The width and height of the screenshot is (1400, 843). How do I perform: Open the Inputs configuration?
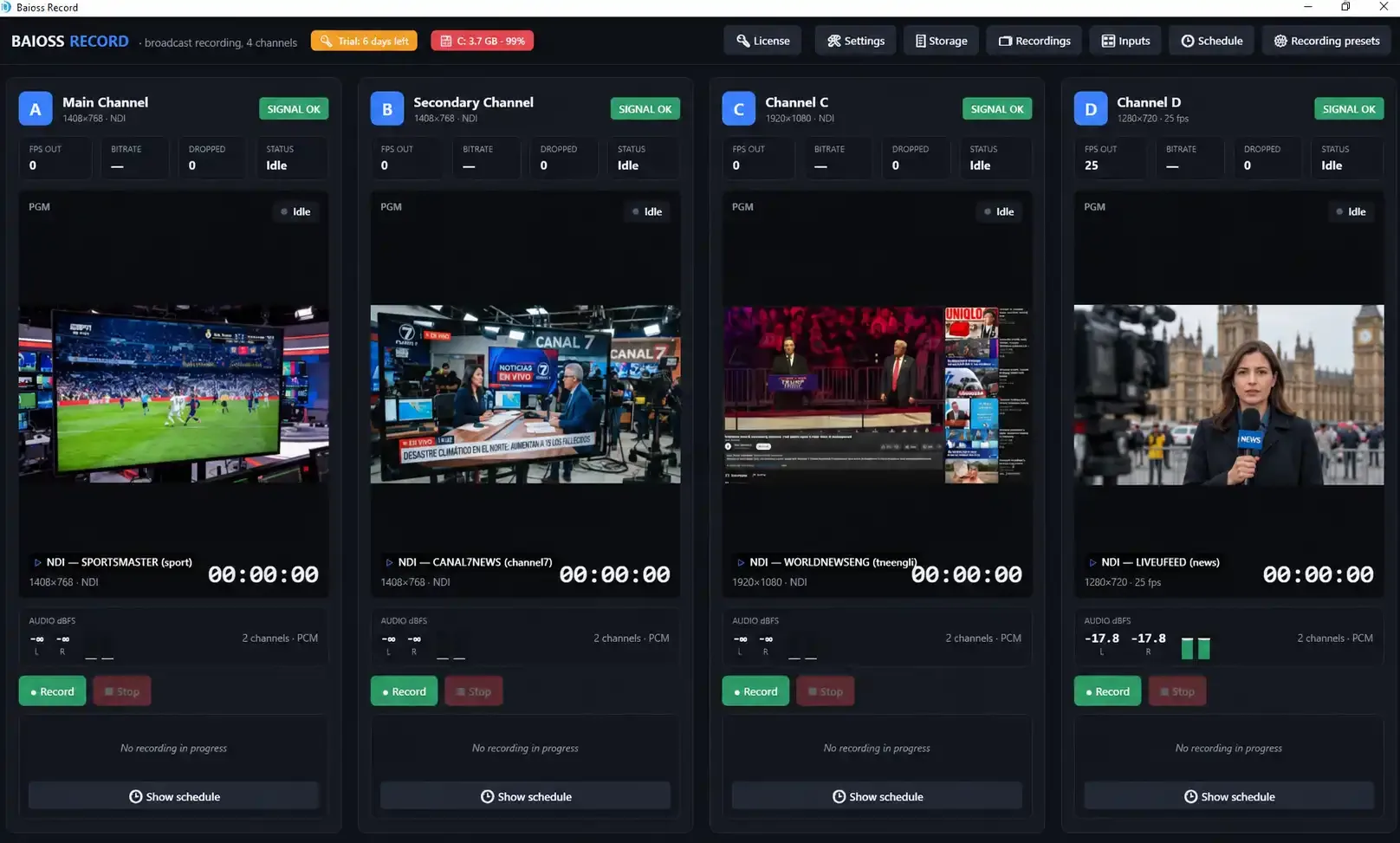click(1125, 41)
